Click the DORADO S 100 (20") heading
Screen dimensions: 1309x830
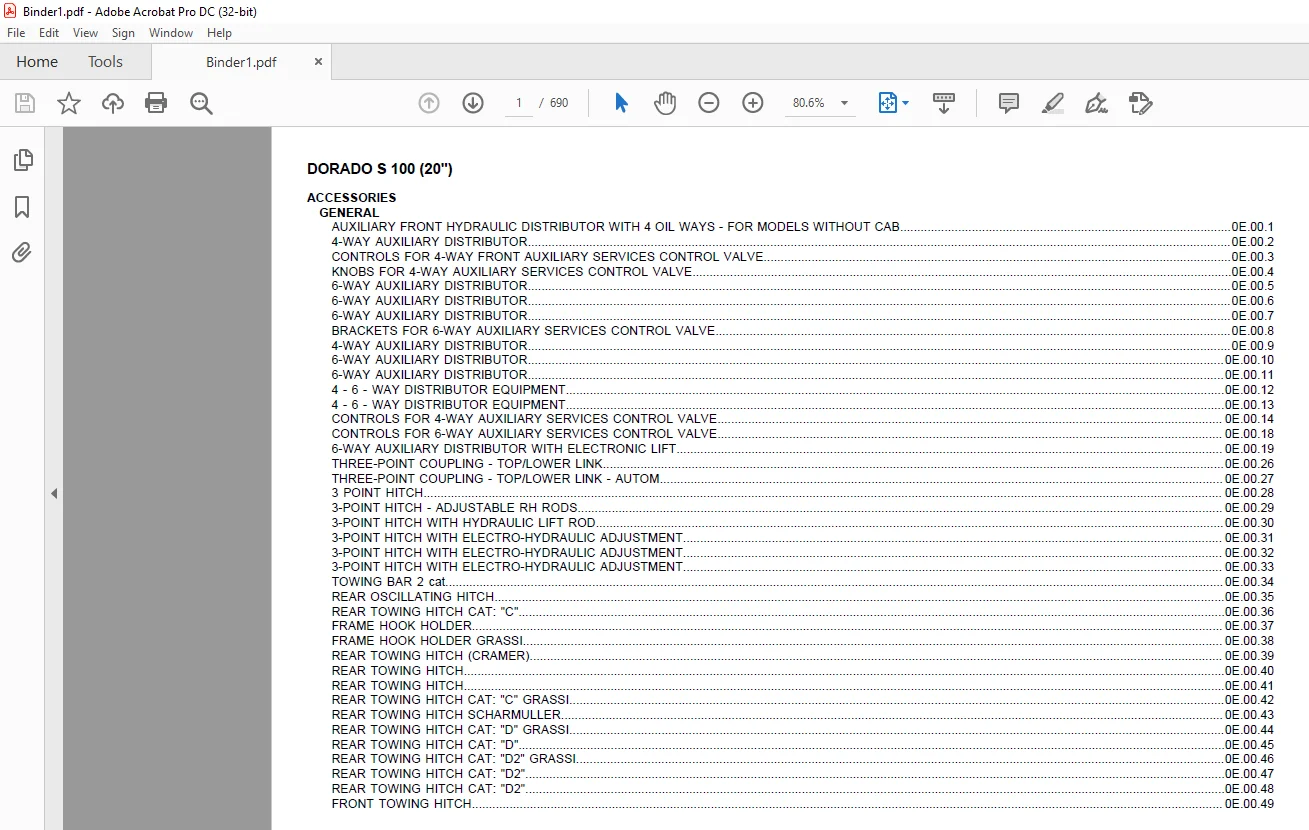point(380,169)
